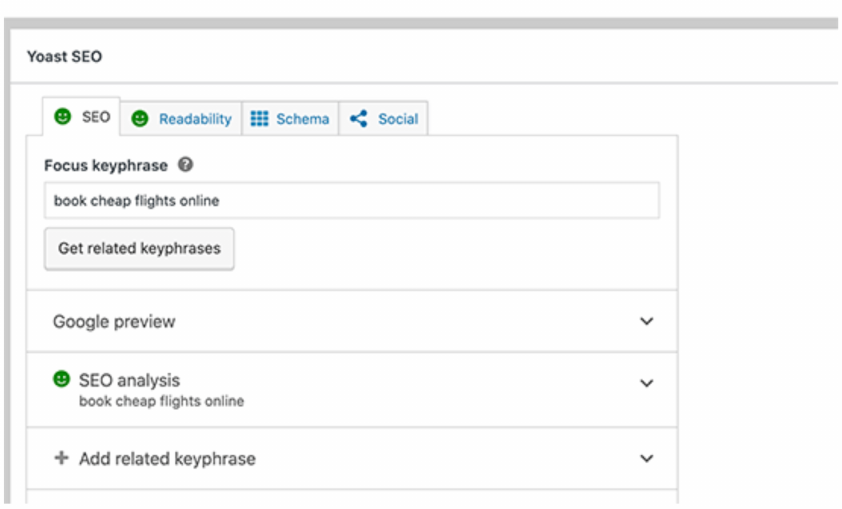The image size is (842, 509).
Task: Click the Social share icon
Action: coord(358,119)
